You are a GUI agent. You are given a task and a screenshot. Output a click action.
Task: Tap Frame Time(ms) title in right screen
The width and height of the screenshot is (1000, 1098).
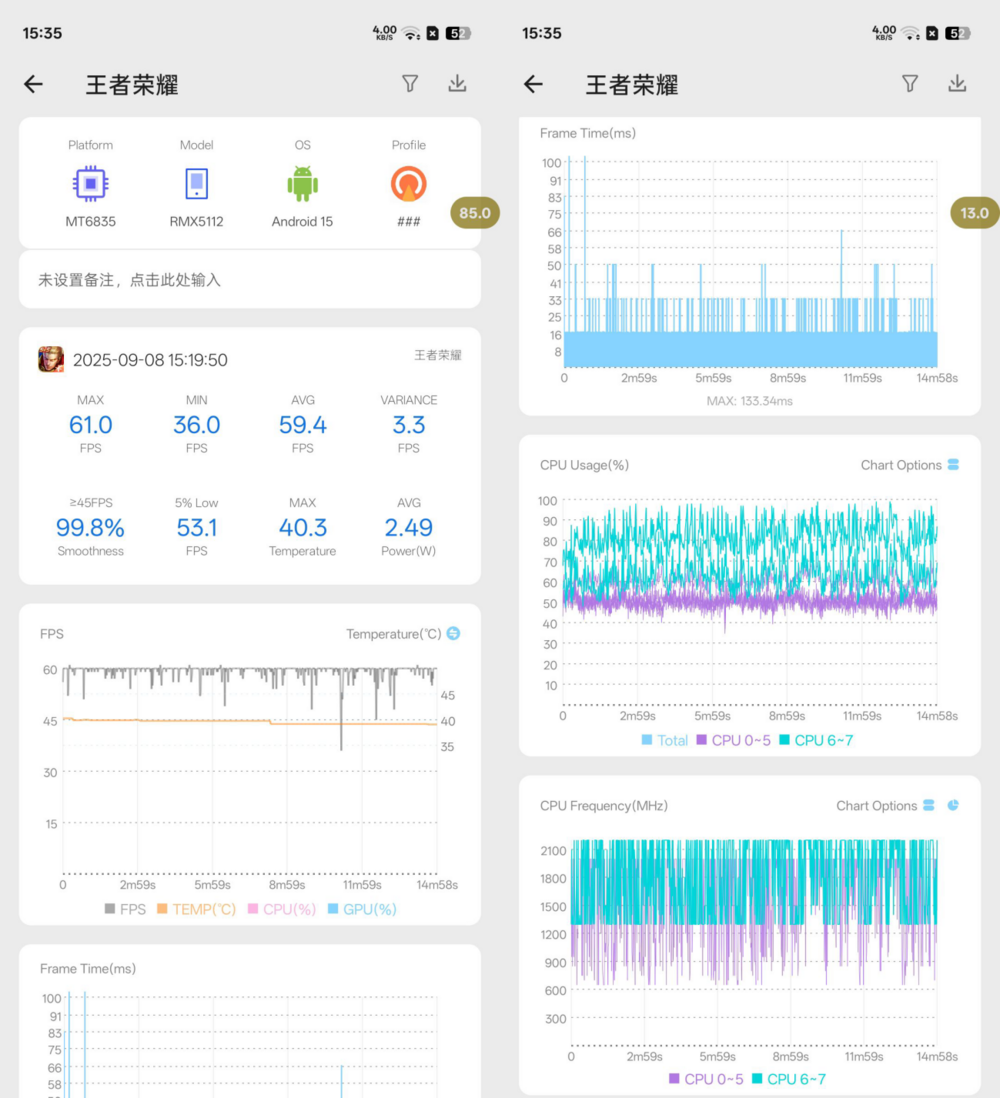tap(588, 133)
